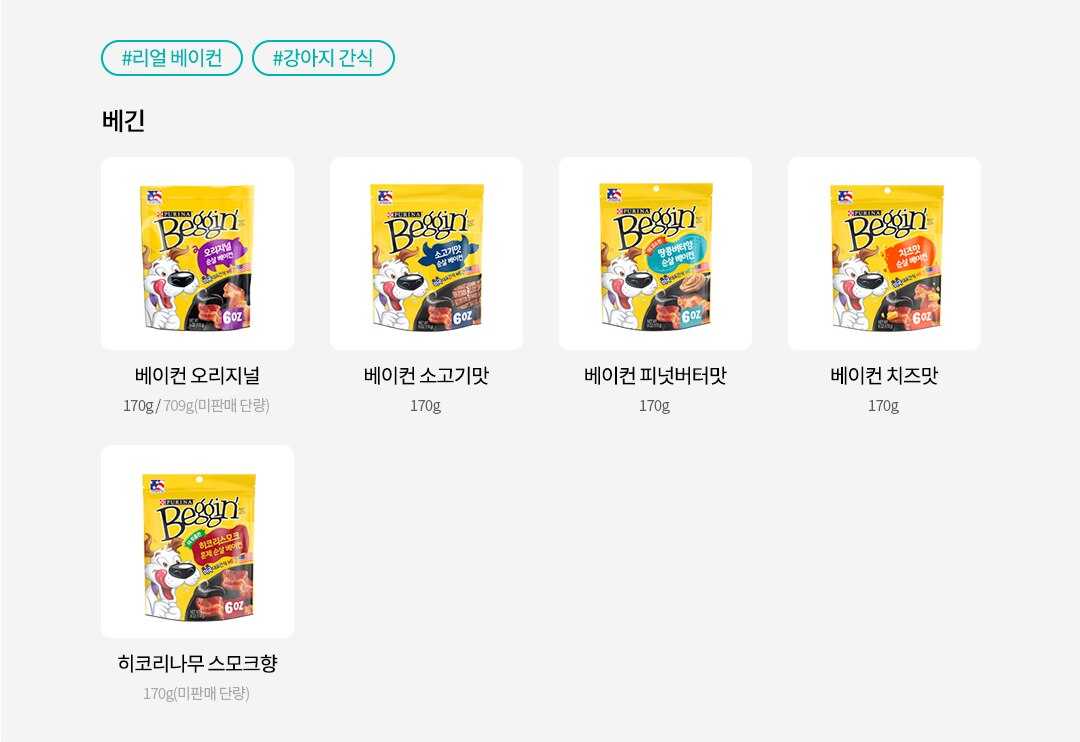Viewport: 1080px width, 742px height.
Task: Open the 베이컨 소고기맛 product image
Action: pyautogui.click(x=426, y=254)
